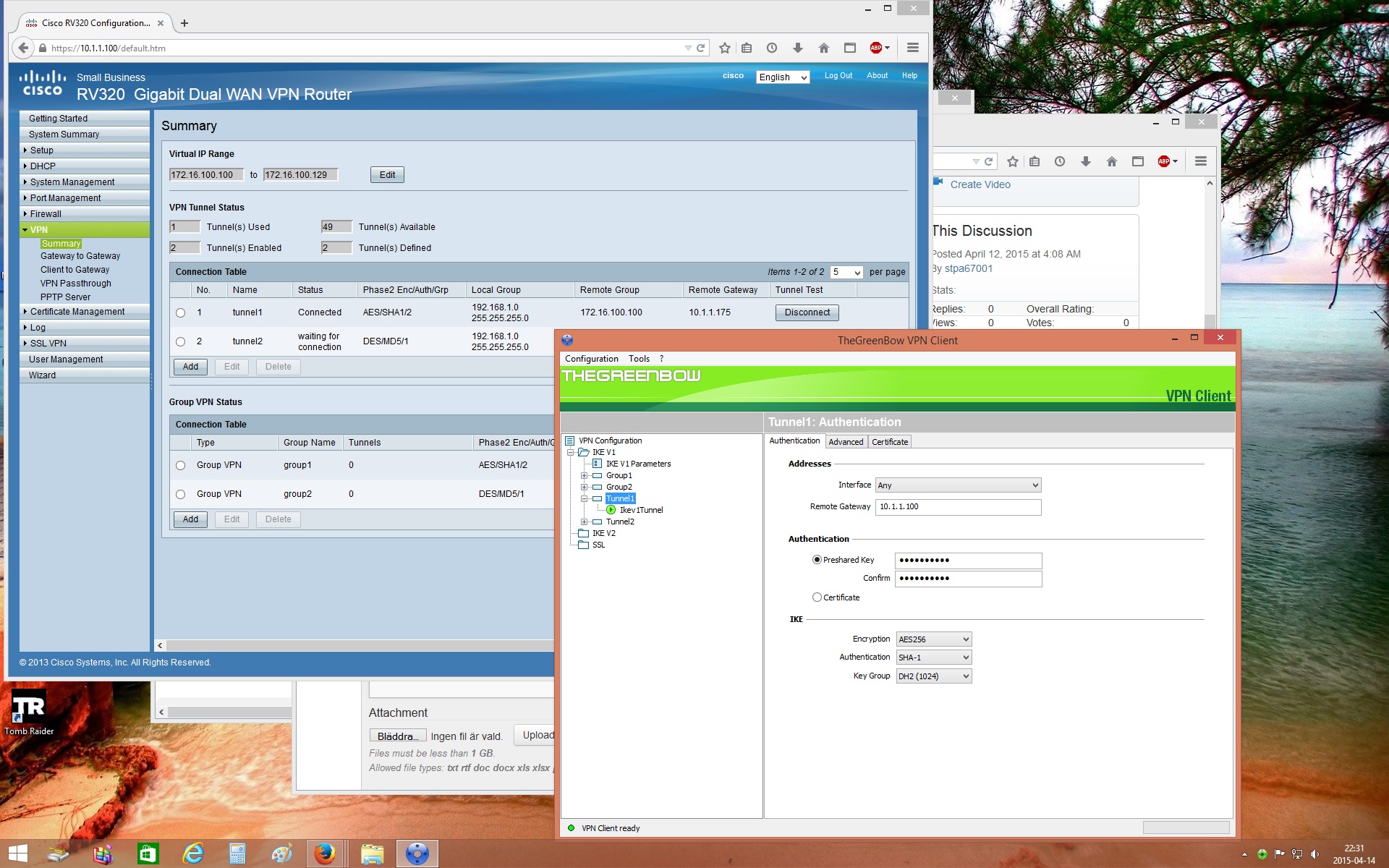Open Paint from the taskbar

(x=281, y=854)
